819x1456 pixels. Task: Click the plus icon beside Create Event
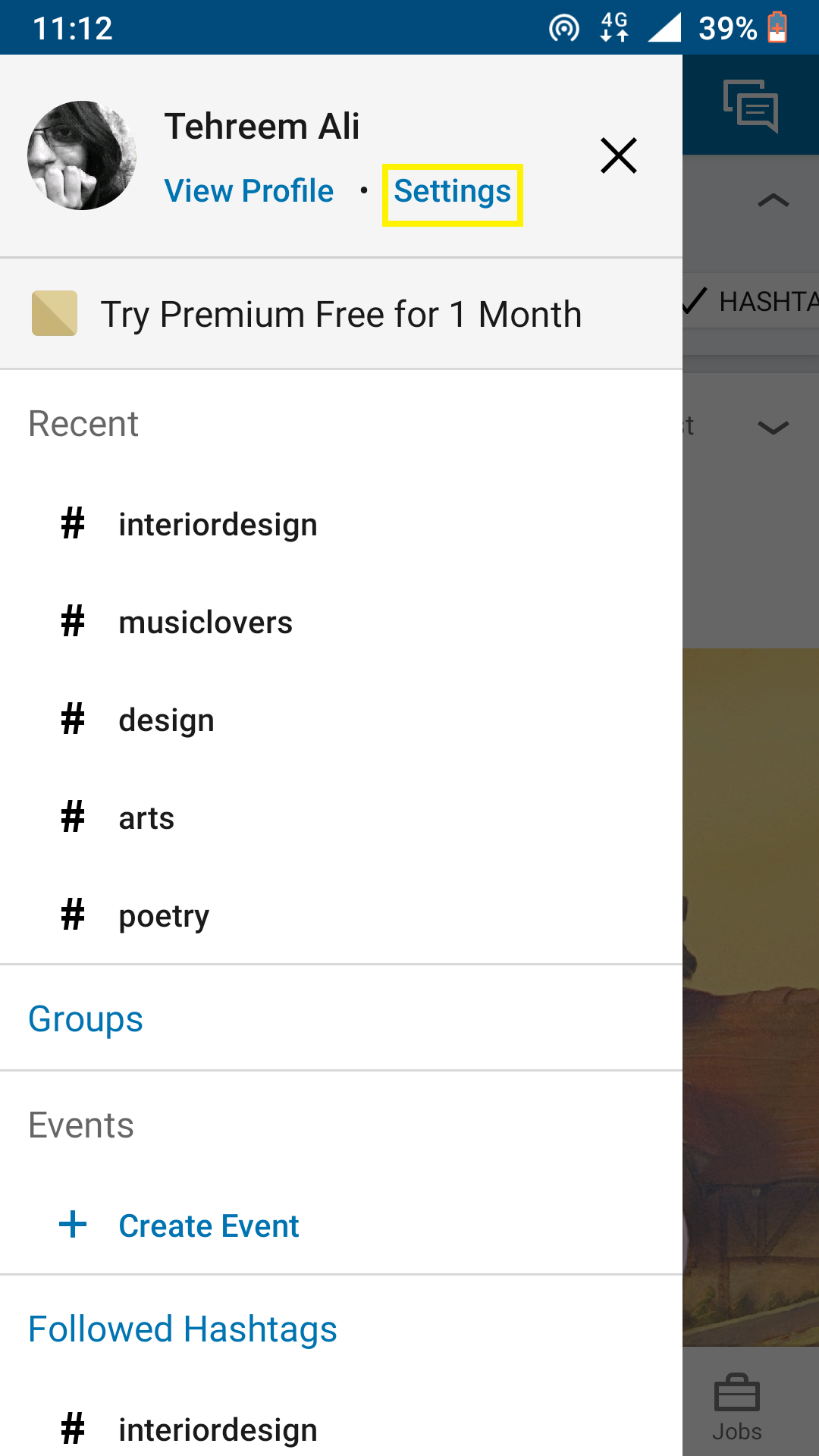point(73,1224)
